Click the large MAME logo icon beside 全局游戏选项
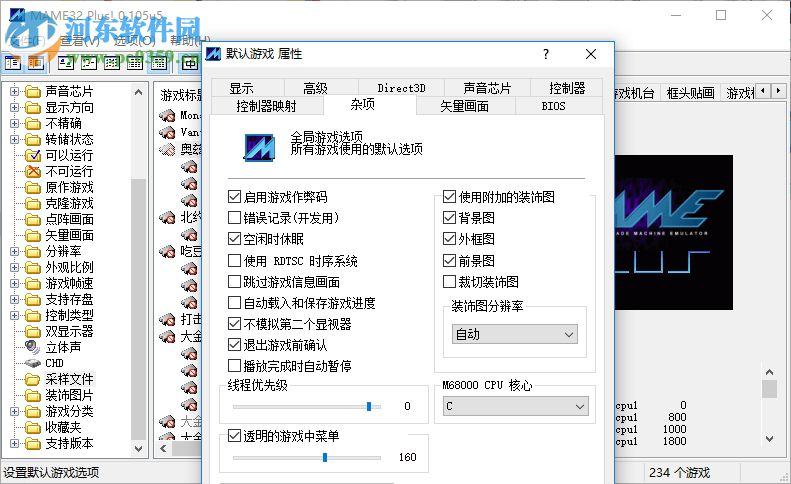791x484 pixels. point(259,147)
